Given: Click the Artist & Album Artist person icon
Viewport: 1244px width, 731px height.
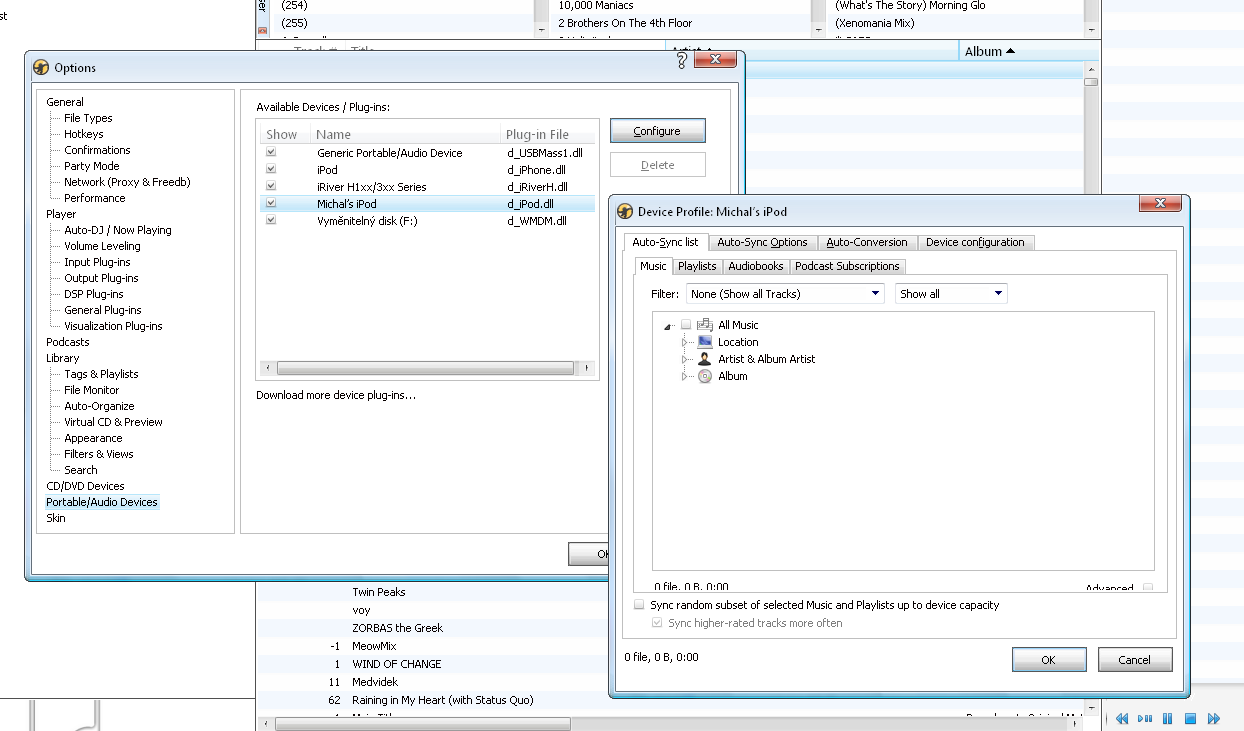Looking at the screenshot, I should point(705,359).
